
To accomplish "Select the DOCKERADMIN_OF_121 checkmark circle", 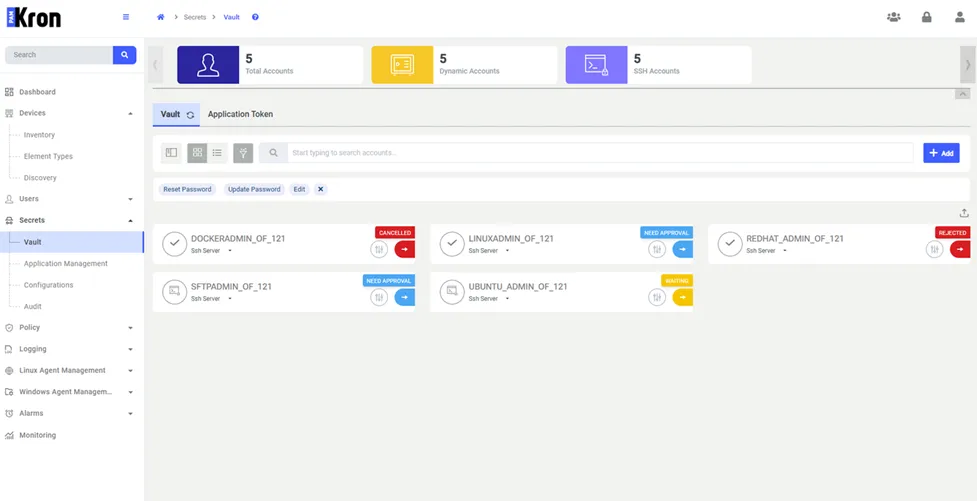I will click(174, 244).
